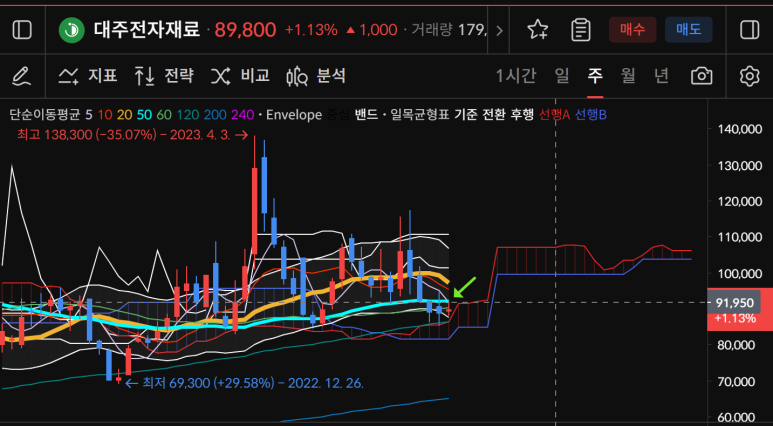This screenshot has height=426, width=773.
Task: Capture chart with the camera icon
Action: pos(702,76)
